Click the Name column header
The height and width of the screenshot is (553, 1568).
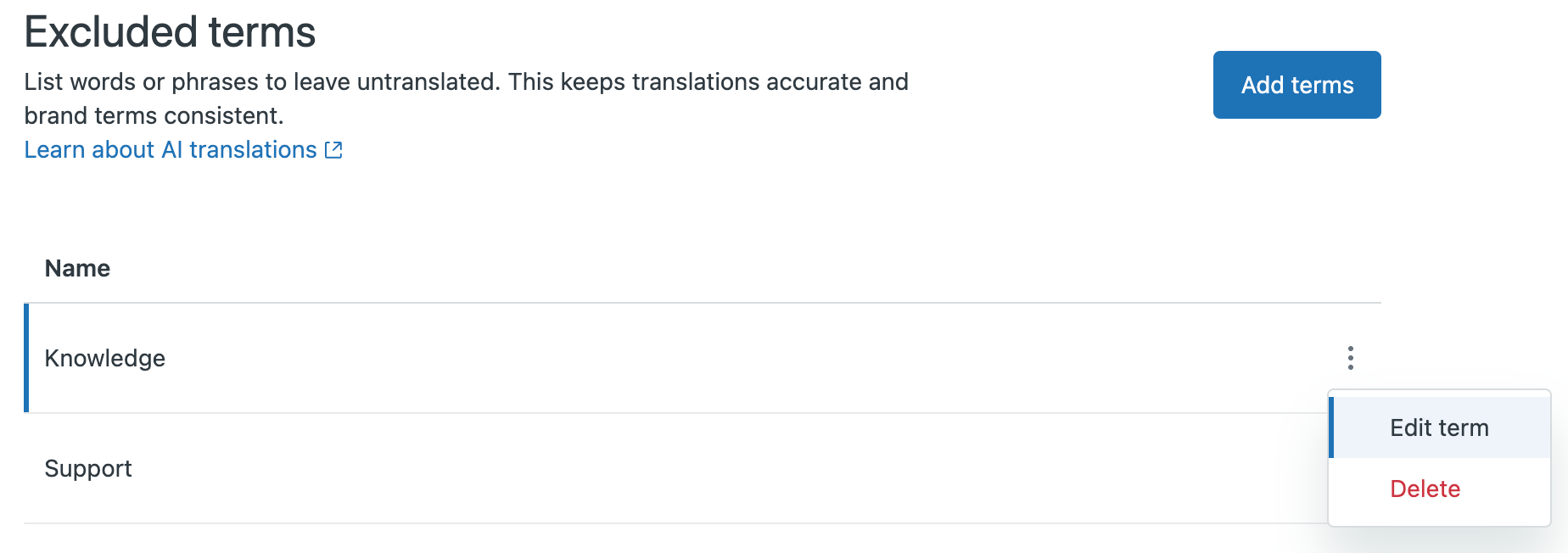point(77,269)
